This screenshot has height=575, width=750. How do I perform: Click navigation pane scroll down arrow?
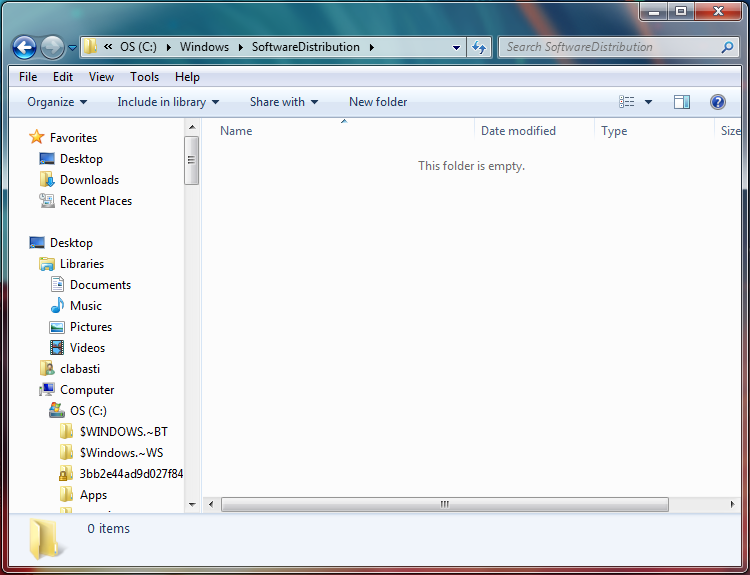(192, 505)
